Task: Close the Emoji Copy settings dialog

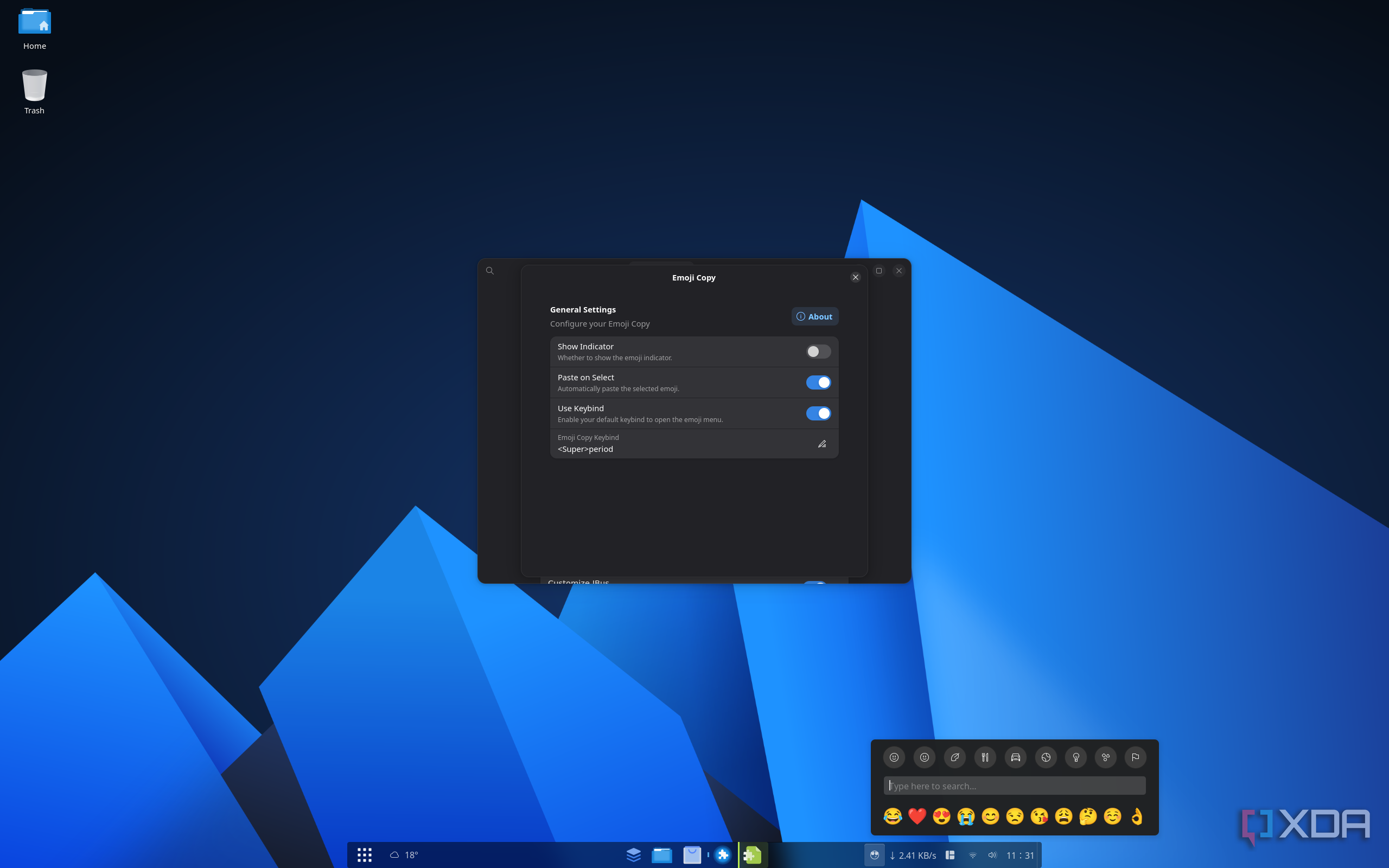Action: point(855,277)
